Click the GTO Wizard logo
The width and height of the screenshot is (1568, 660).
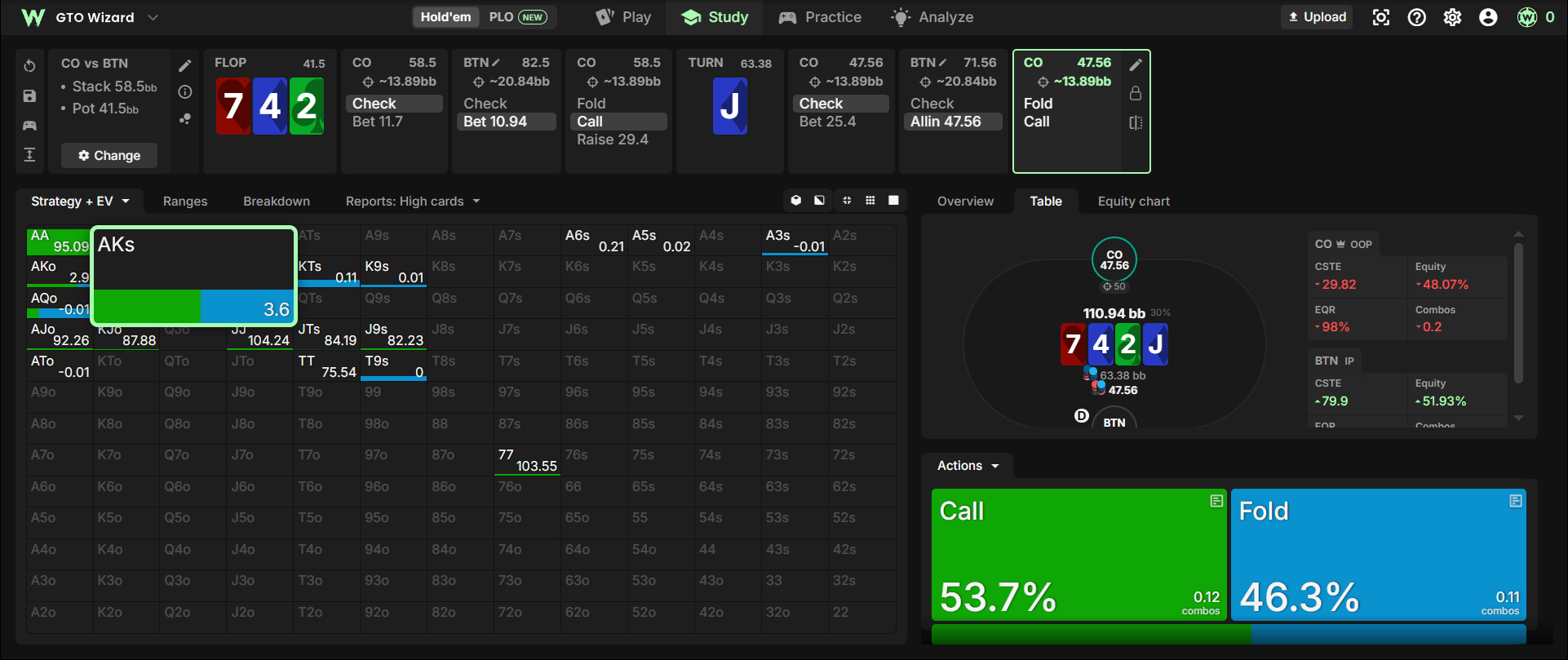click(x=33, y=17)
